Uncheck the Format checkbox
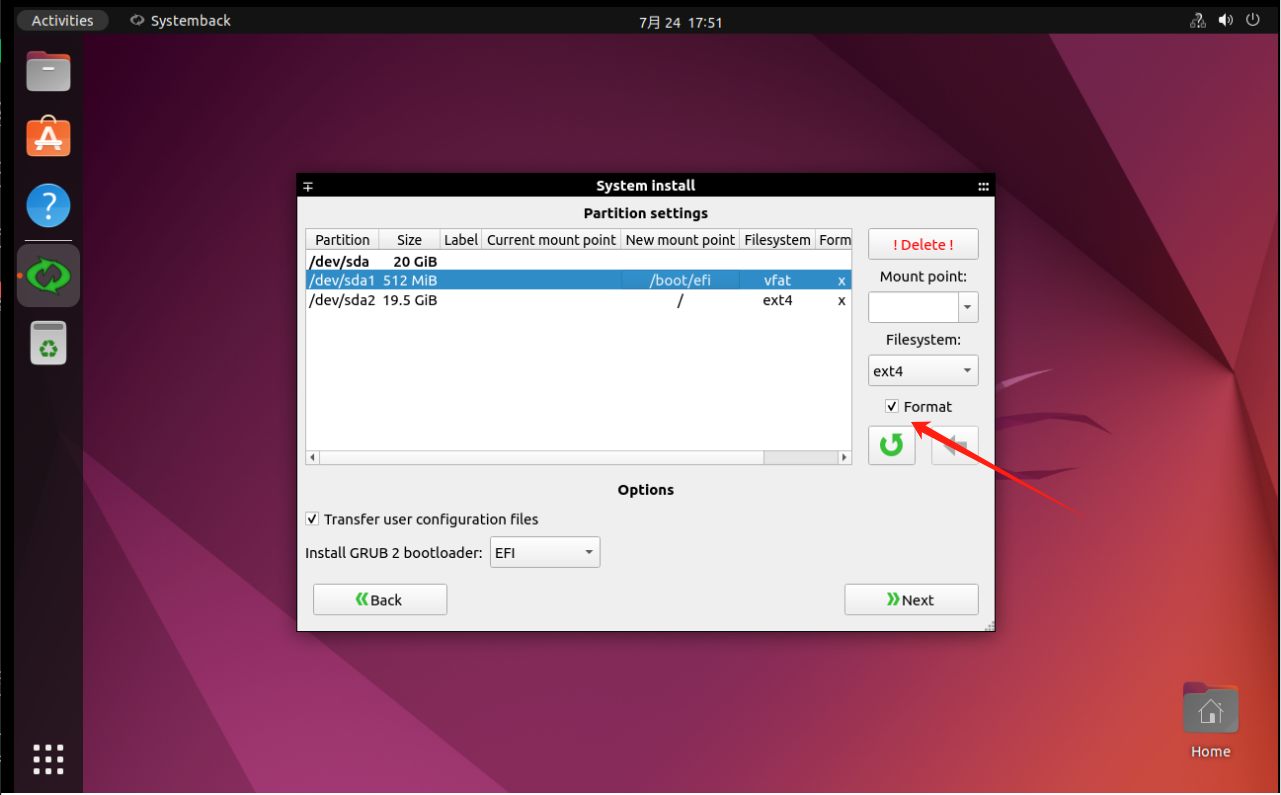 [x=891, y=406]
